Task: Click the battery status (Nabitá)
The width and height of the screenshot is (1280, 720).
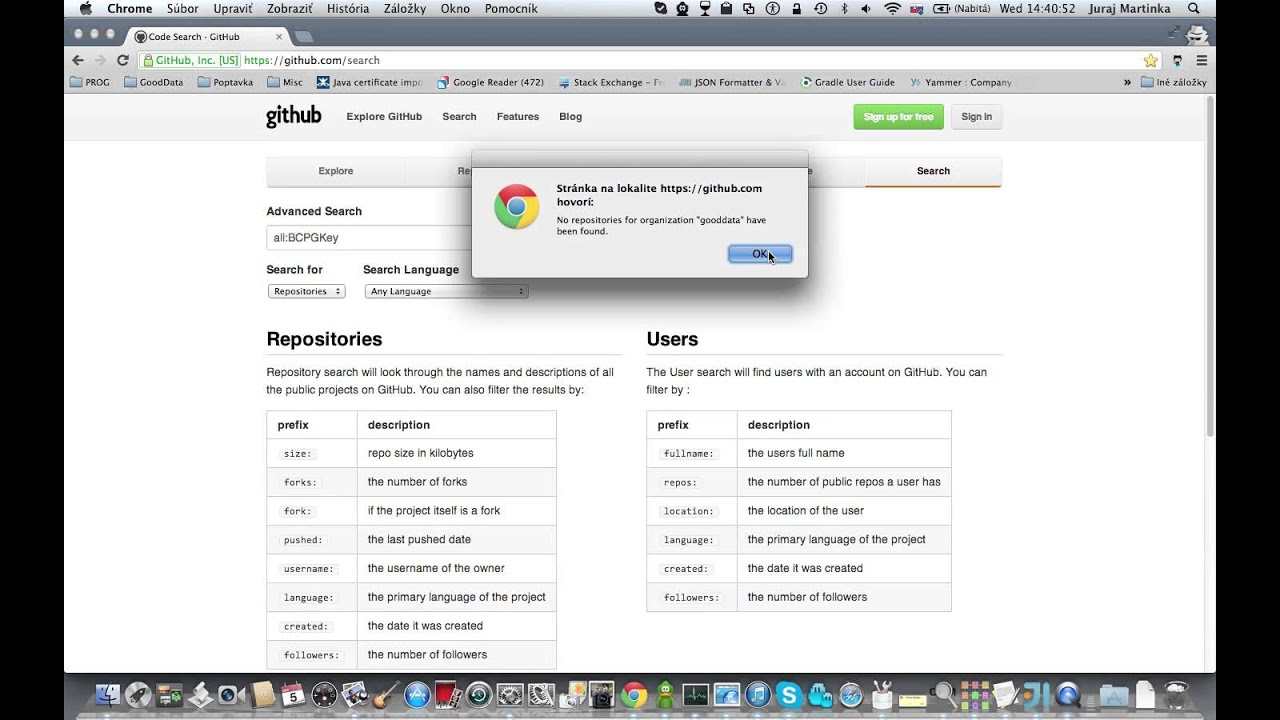Action: 961,8
